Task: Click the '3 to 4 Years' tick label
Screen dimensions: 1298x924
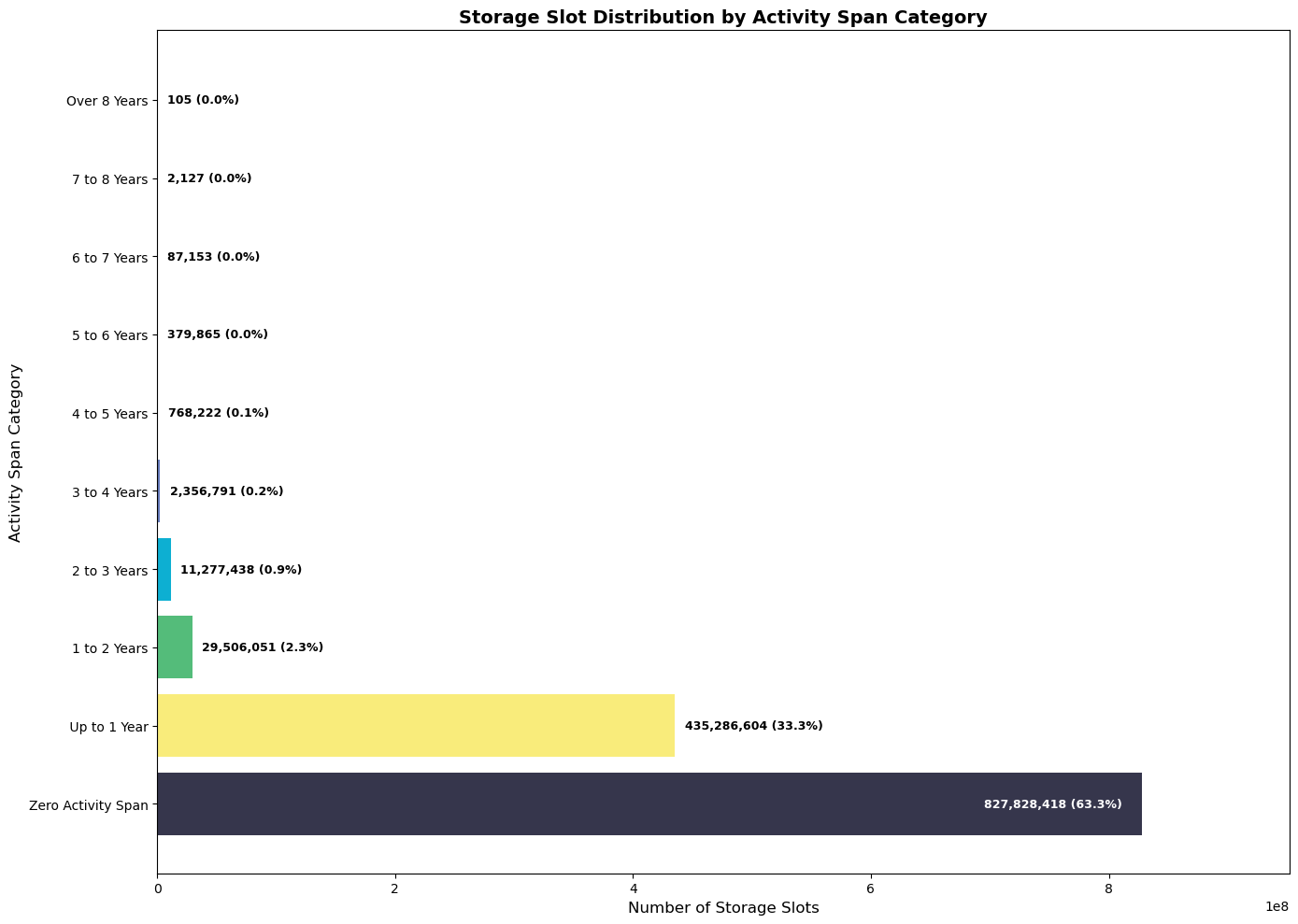Action: point(109,492)
